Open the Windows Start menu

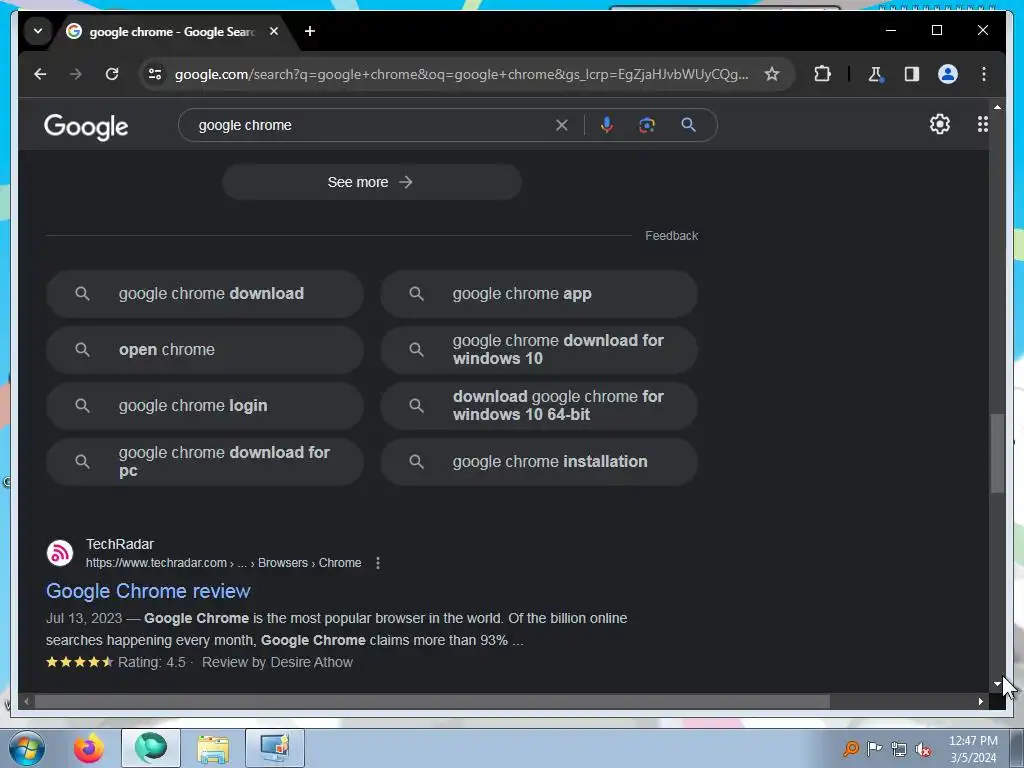(x=27, y=748)
